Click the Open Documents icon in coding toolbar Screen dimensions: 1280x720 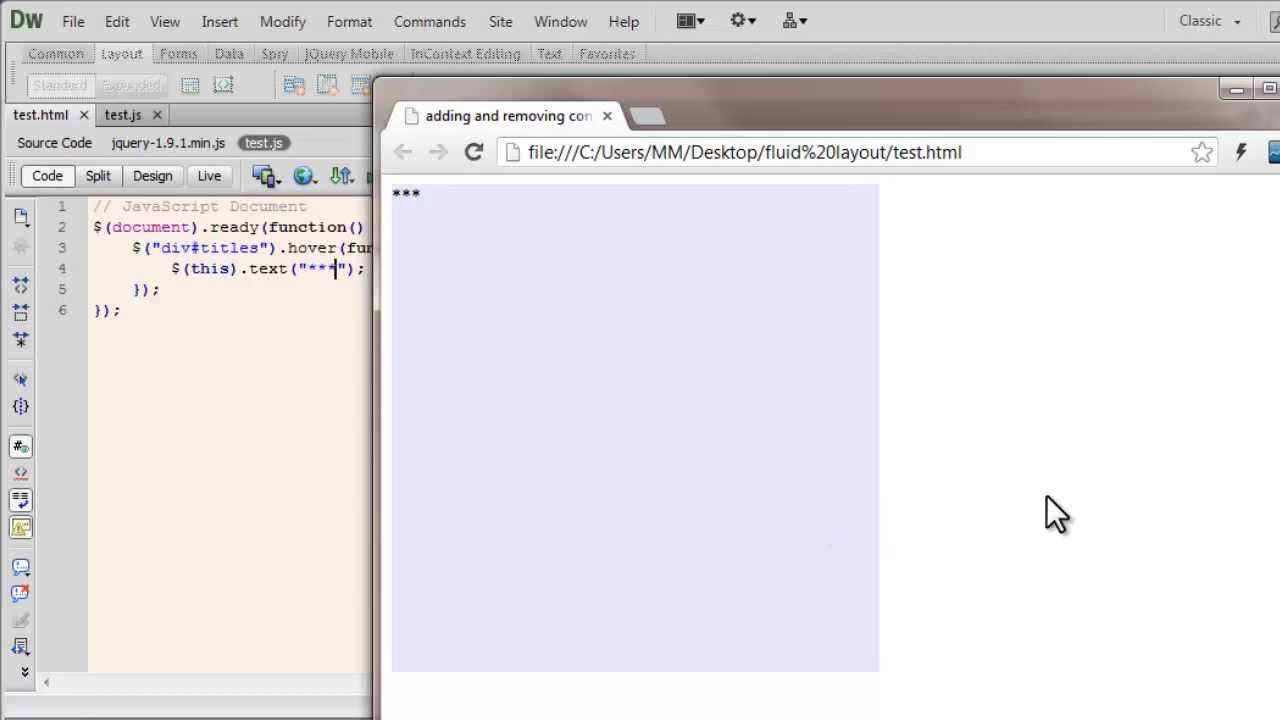(21, 217)
